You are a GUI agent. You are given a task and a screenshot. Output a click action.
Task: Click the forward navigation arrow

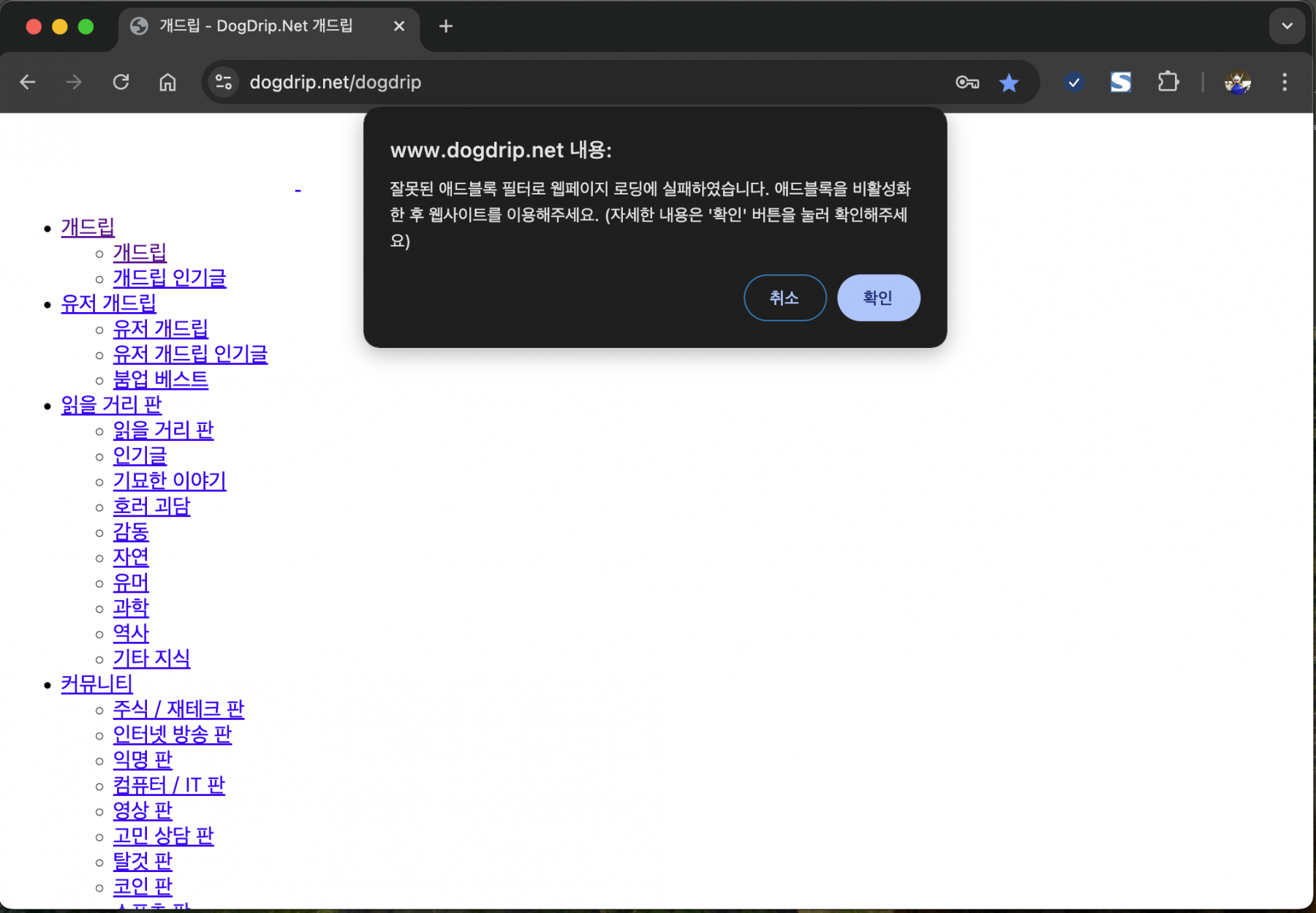pyautogui.click(x=73, y=82)
